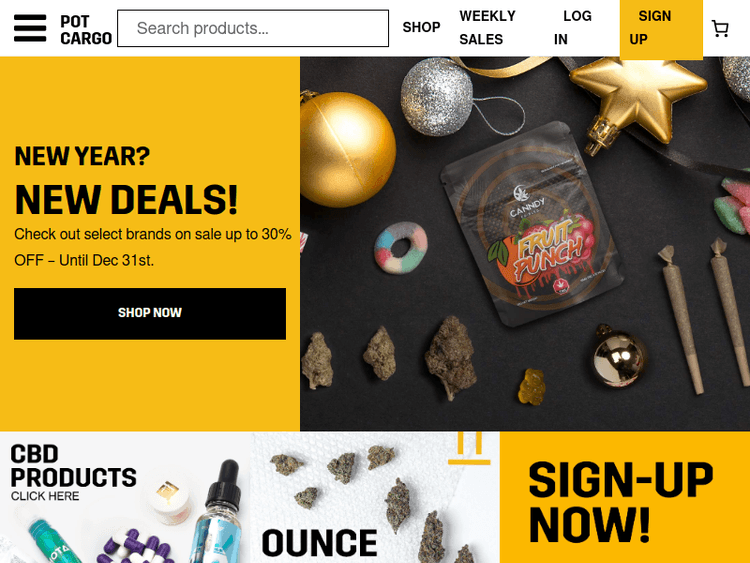This screenshot has width=750, height=563.
Task: Open the shopping cart icon
Action: 720,29
